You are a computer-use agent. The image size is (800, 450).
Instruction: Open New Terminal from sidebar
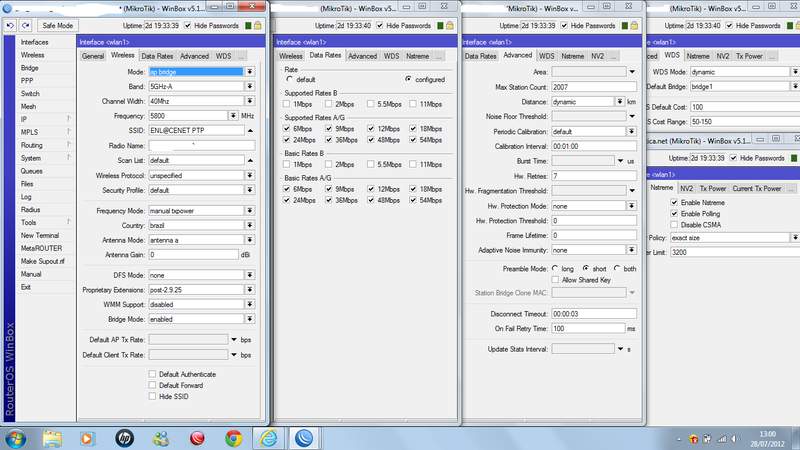pos(40,235)
